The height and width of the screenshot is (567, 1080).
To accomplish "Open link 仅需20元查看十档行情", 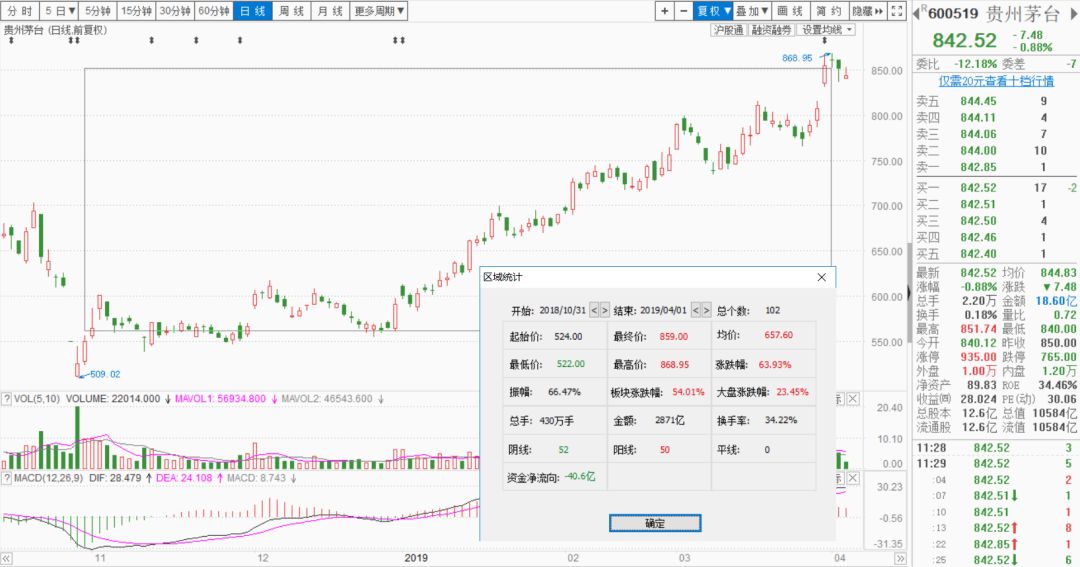I will coord(995,81).
